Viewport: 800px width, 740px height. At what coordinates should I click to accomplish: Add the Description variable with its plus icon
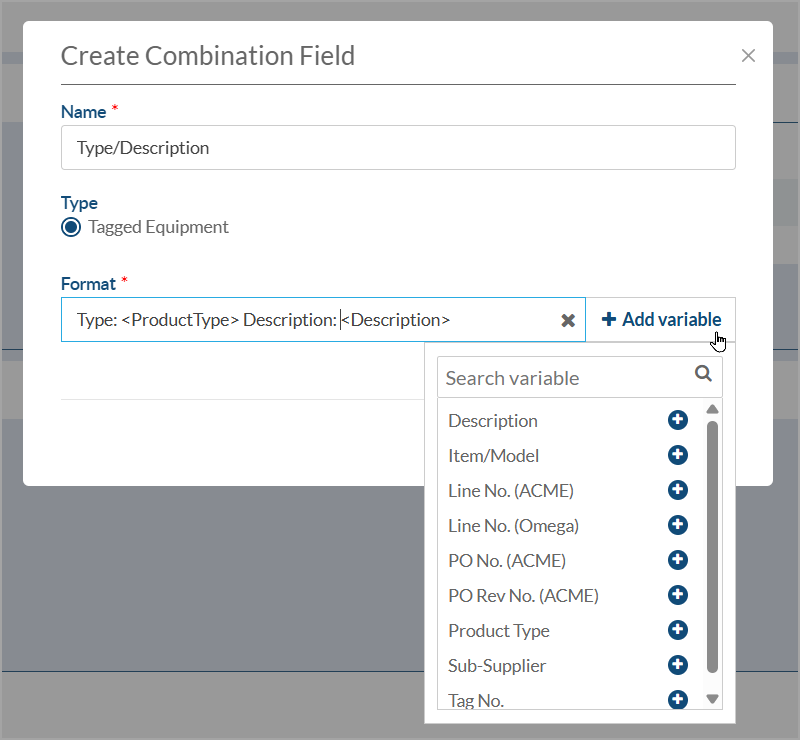(x=677, y=421)
